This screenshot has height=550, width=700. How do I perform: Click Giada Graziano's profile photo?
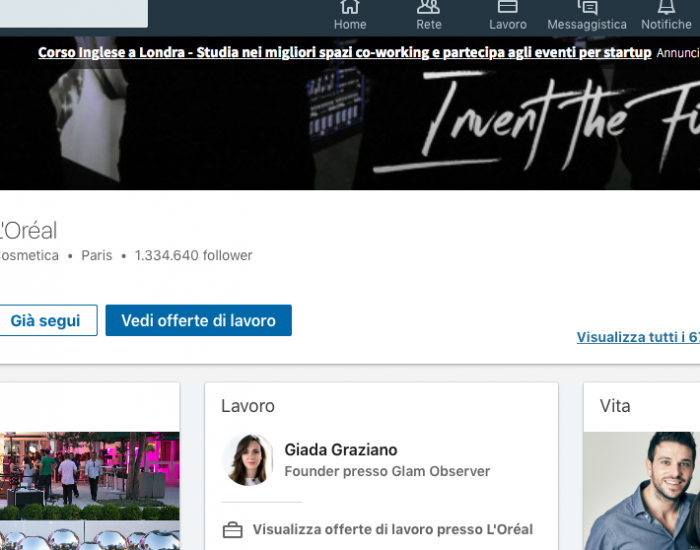coord(248,459)
